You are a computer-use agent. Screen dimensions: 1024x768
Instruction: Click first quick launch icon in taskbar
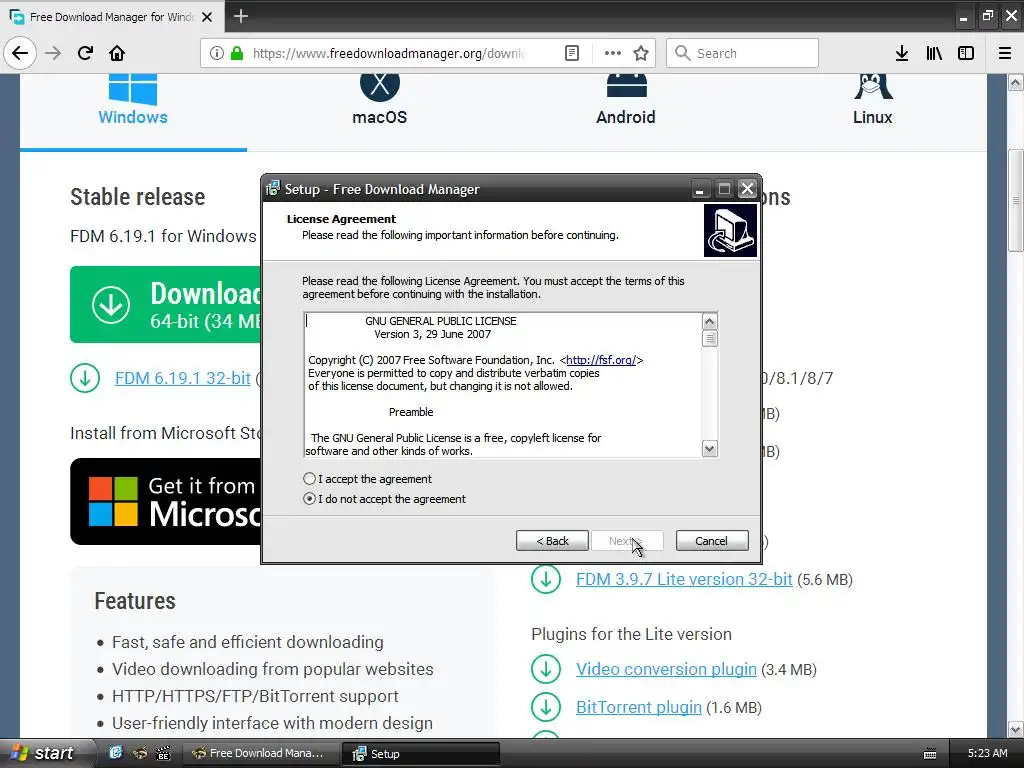pos(116,753)
